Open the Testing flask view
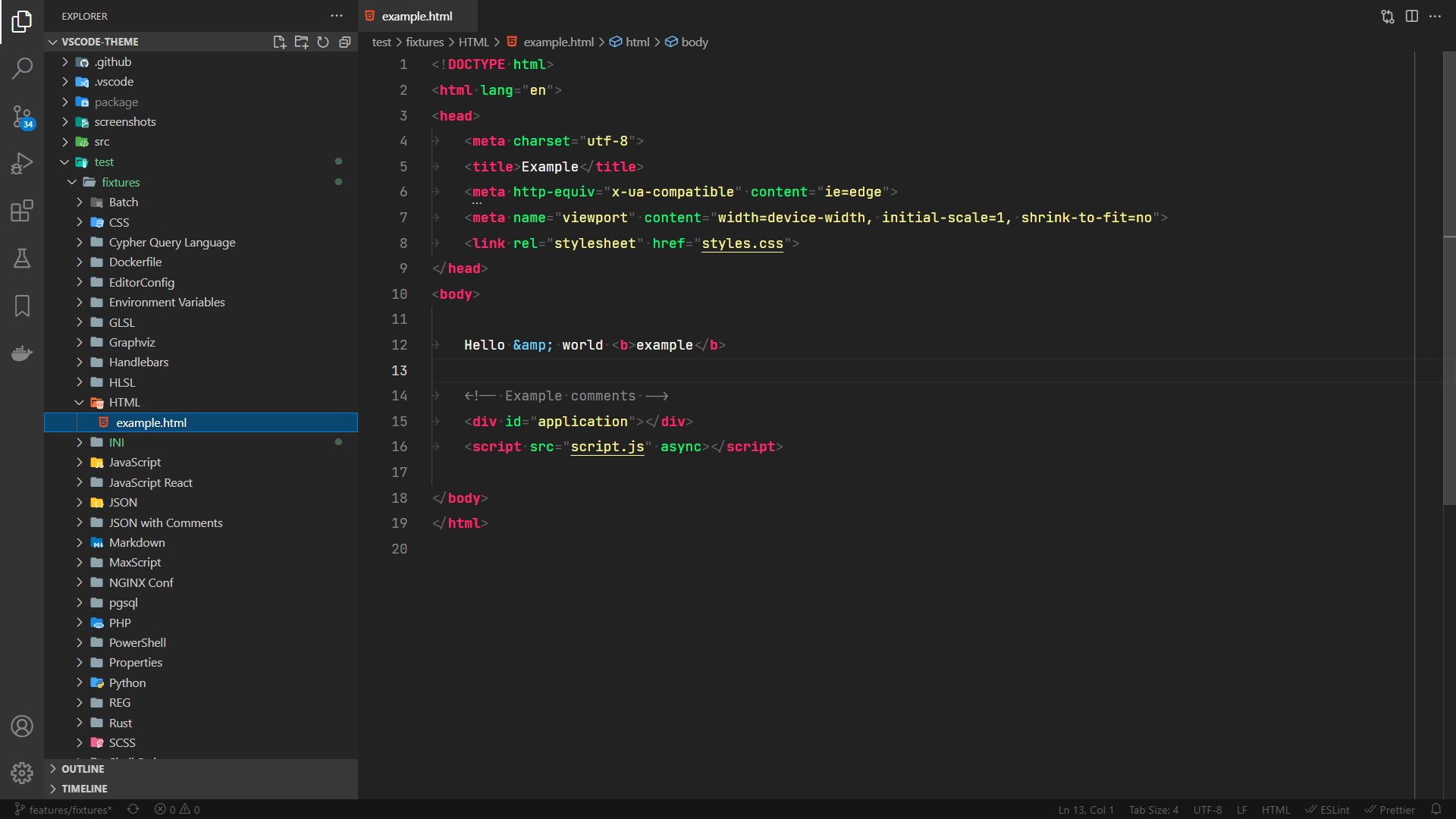1456x819 pixels. [x=22, y=259]
